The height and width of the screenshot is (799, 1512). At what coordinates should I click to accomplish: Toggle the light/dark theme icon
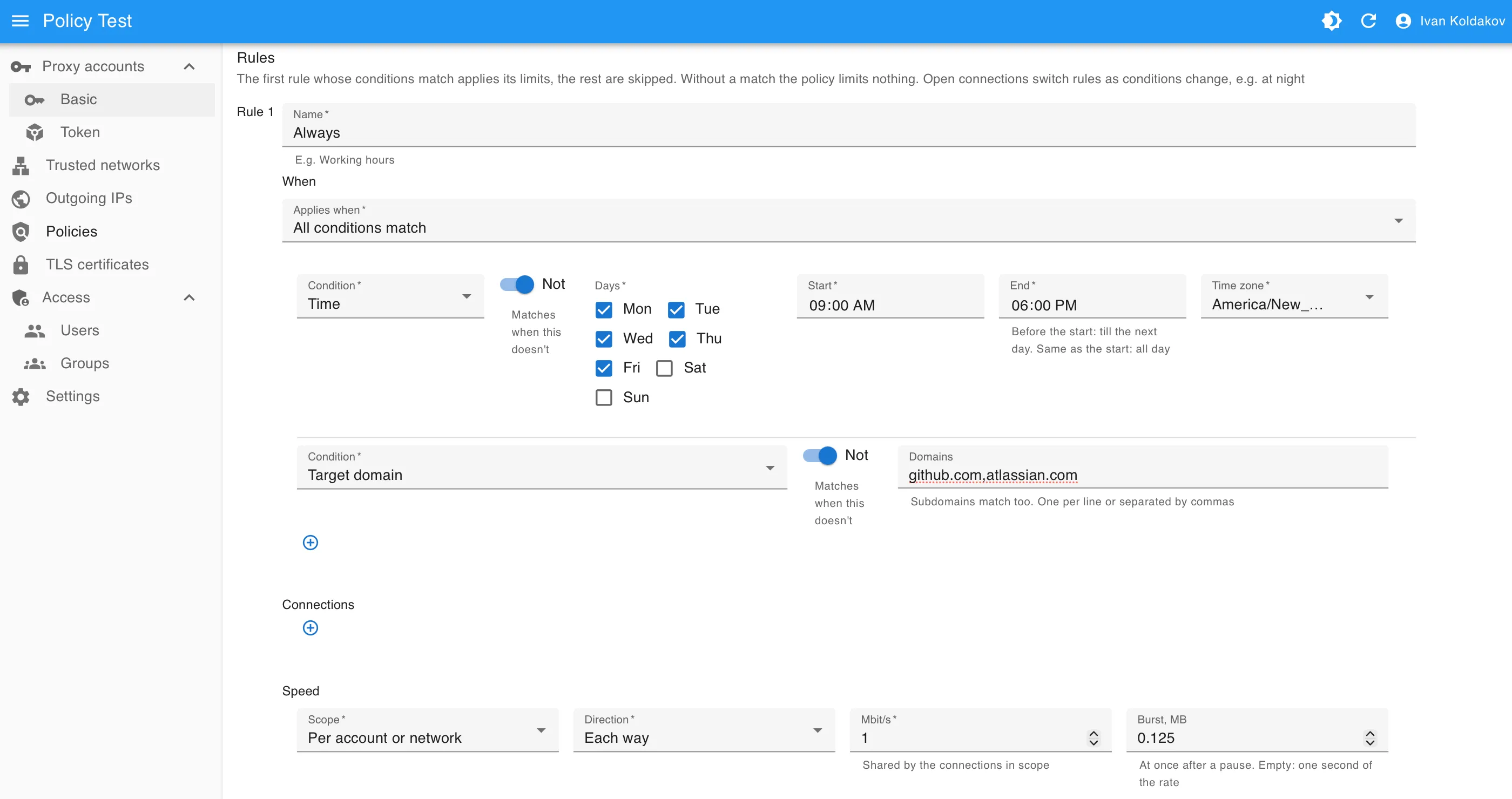tap(1331, 21)
